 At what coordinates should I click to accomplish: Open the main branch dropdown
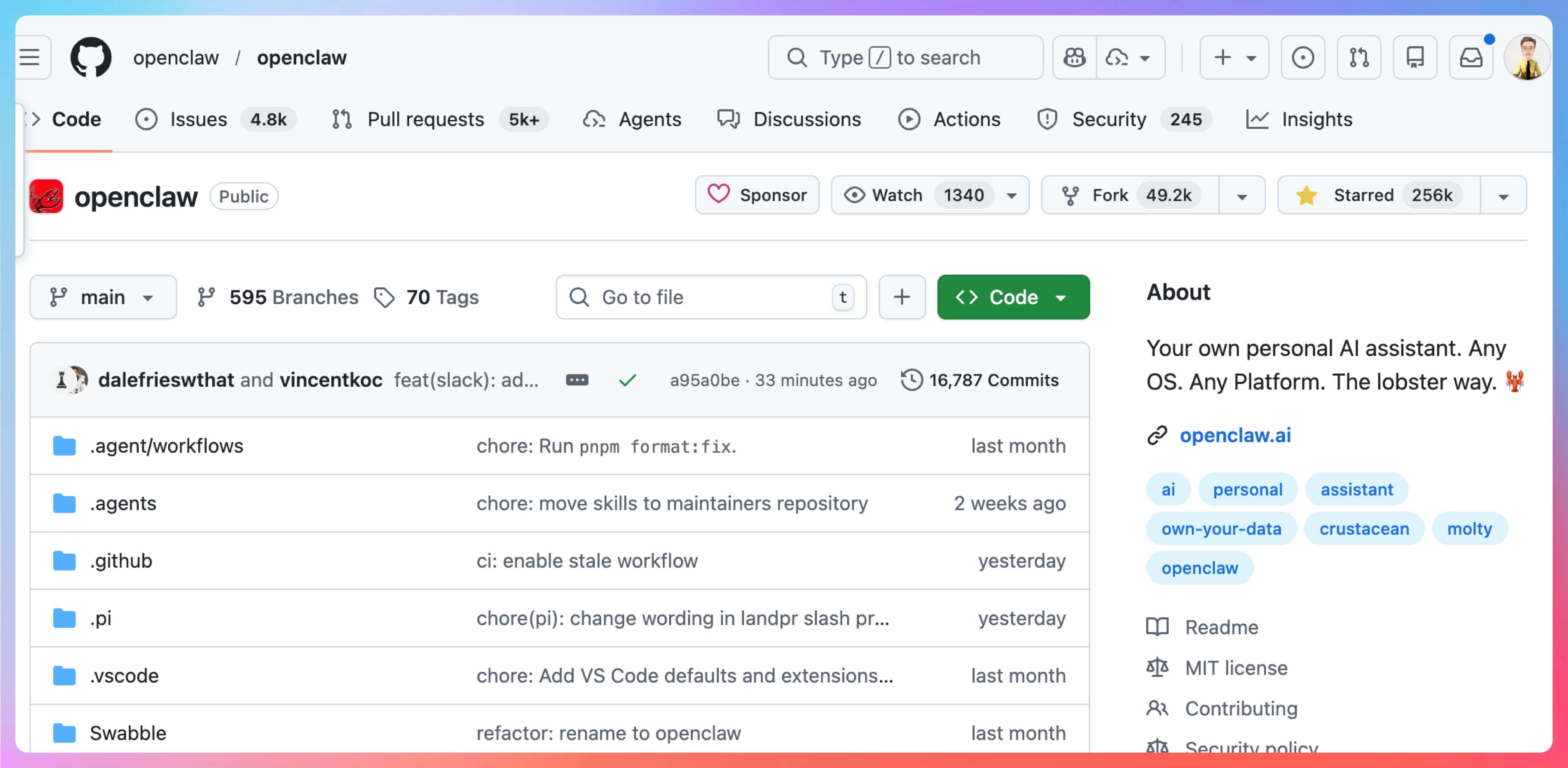tap(103, 297)
